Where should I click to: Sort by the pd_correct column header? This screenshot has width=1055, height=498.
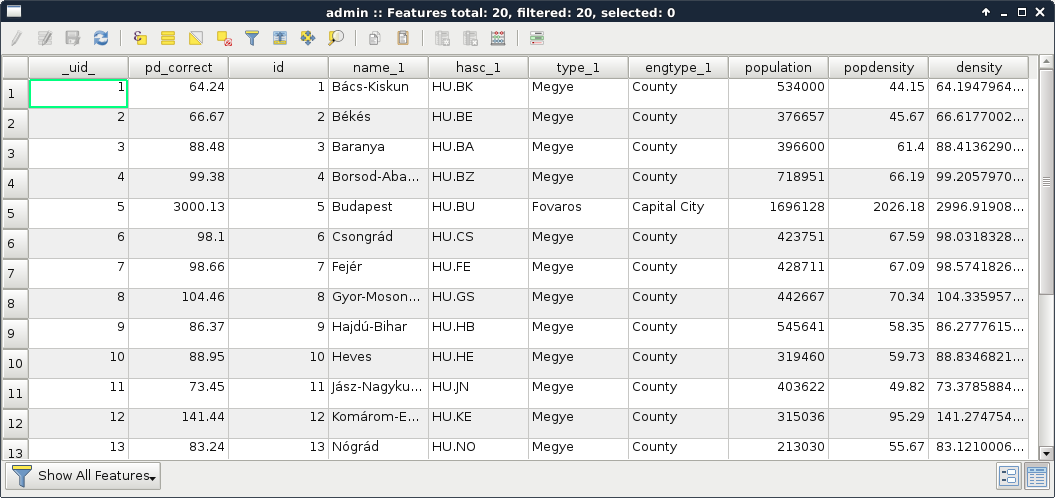click(x=178, y=67)
